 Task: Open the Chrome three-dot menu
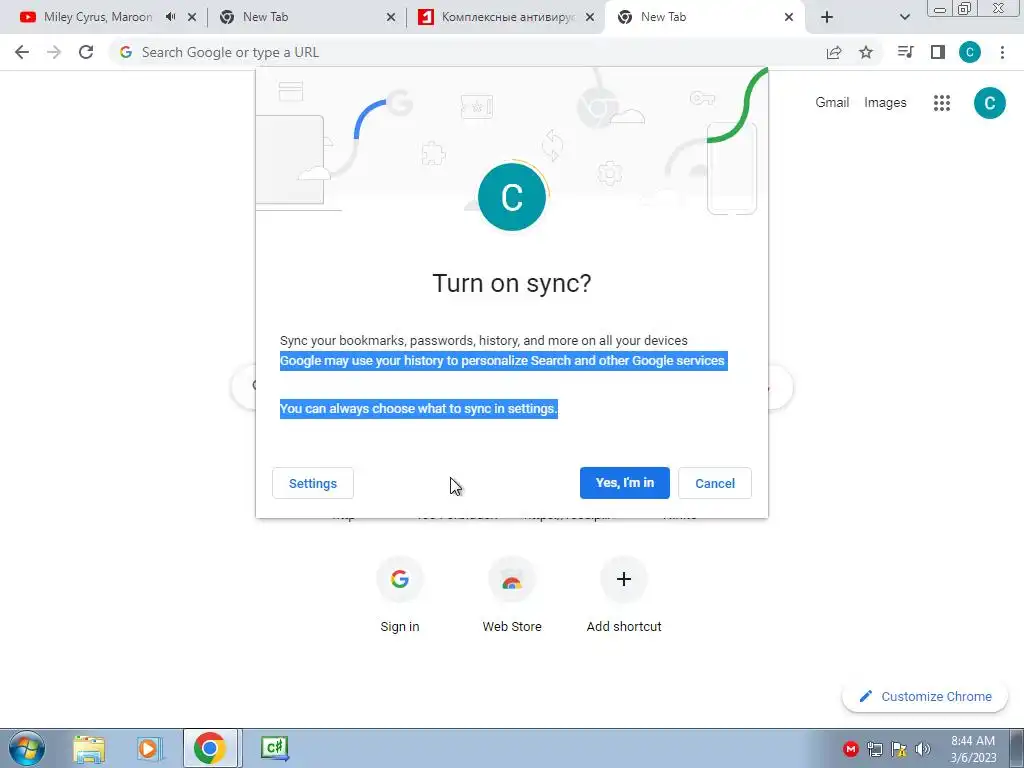point(1002,52)
